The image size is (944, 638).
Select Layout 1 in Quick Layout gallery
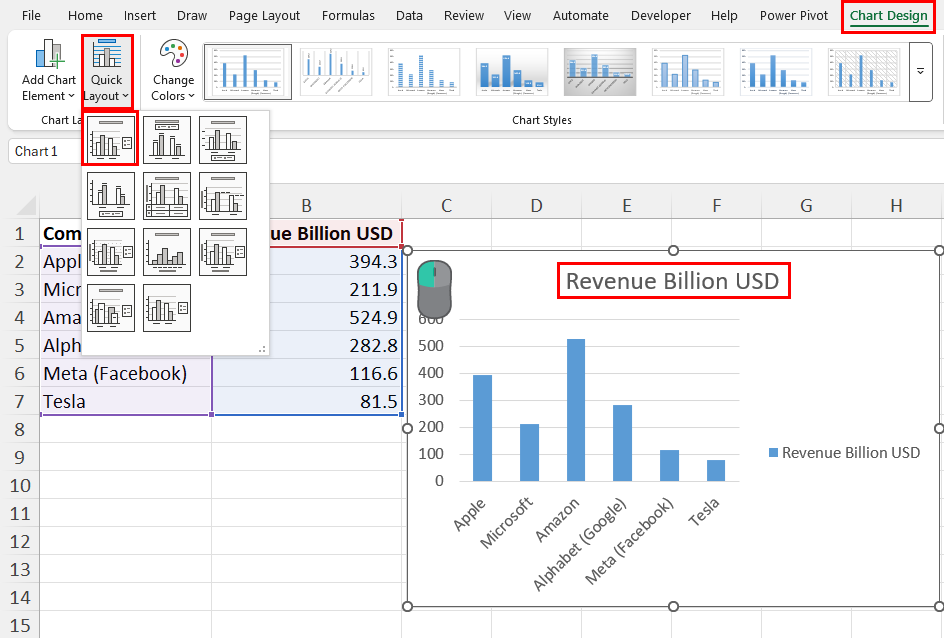coord(111,140)
